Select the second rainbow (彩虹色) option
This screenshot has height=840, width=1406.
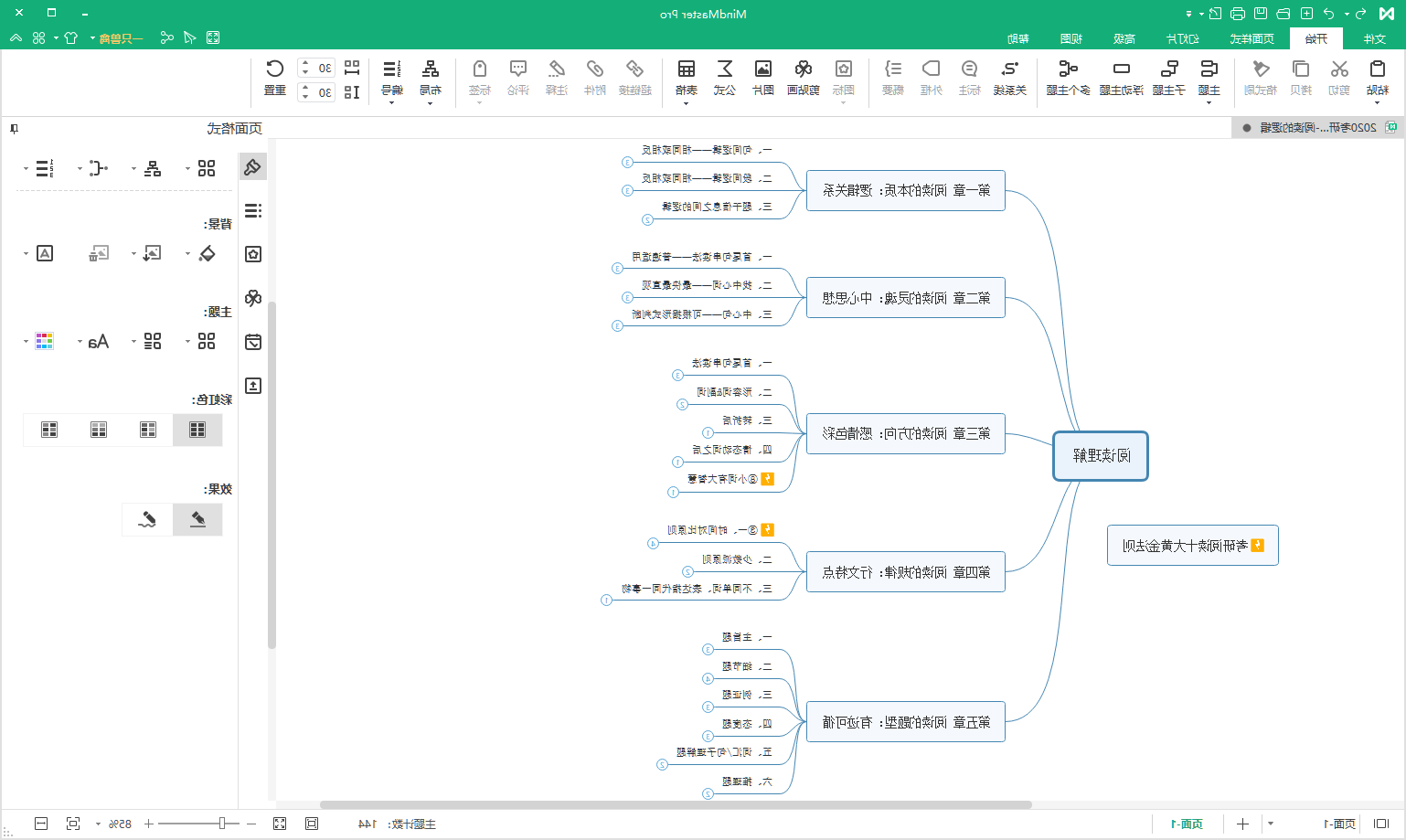point(148,430)
